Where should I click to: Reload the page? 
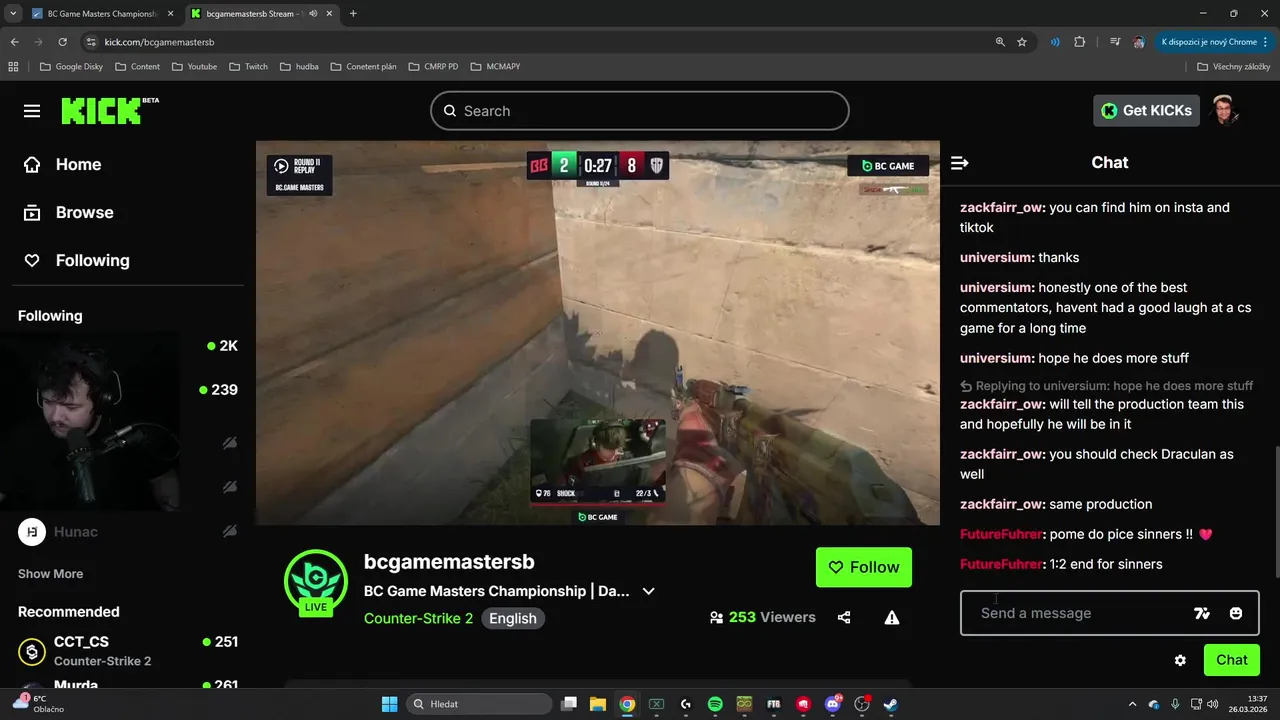pos(62,42)
